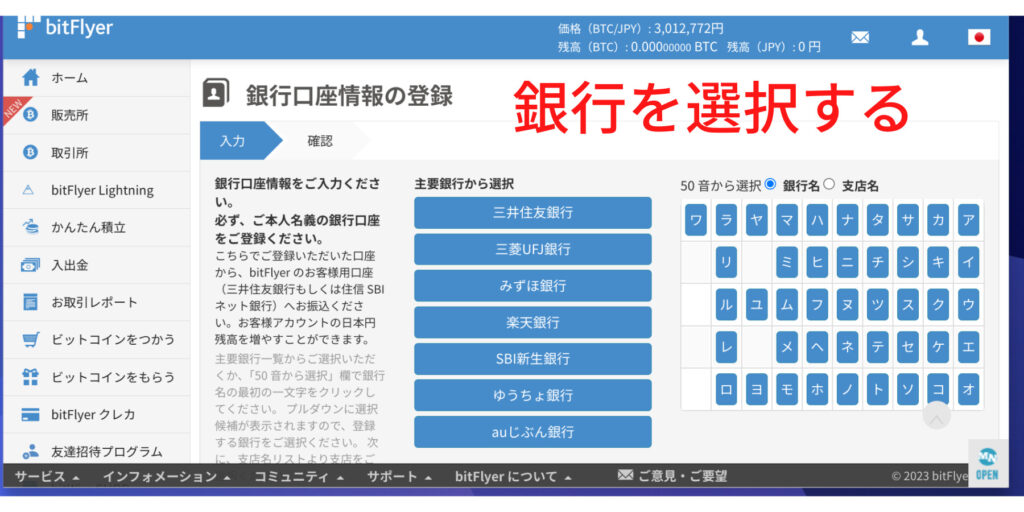The height and width of the screenshot is (512, 1024).
Task: Click the オ kana button
Action: 968,389
